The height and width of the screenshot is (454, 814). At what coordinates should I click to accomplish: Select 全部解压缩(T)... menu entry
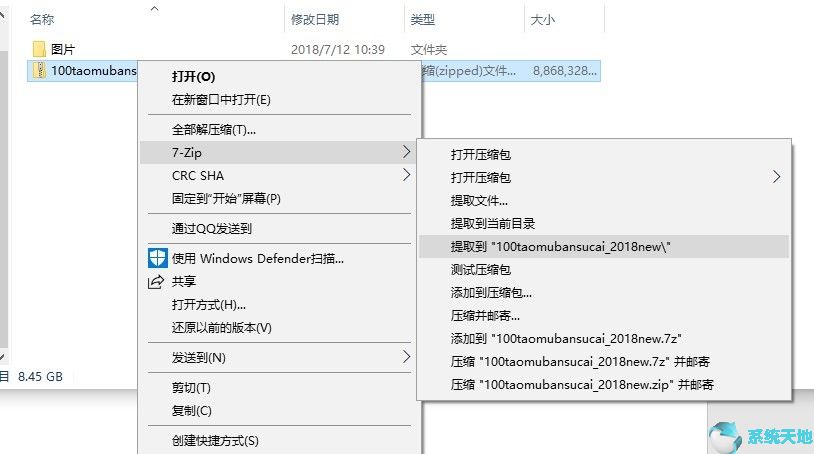(x=214, y=129)
